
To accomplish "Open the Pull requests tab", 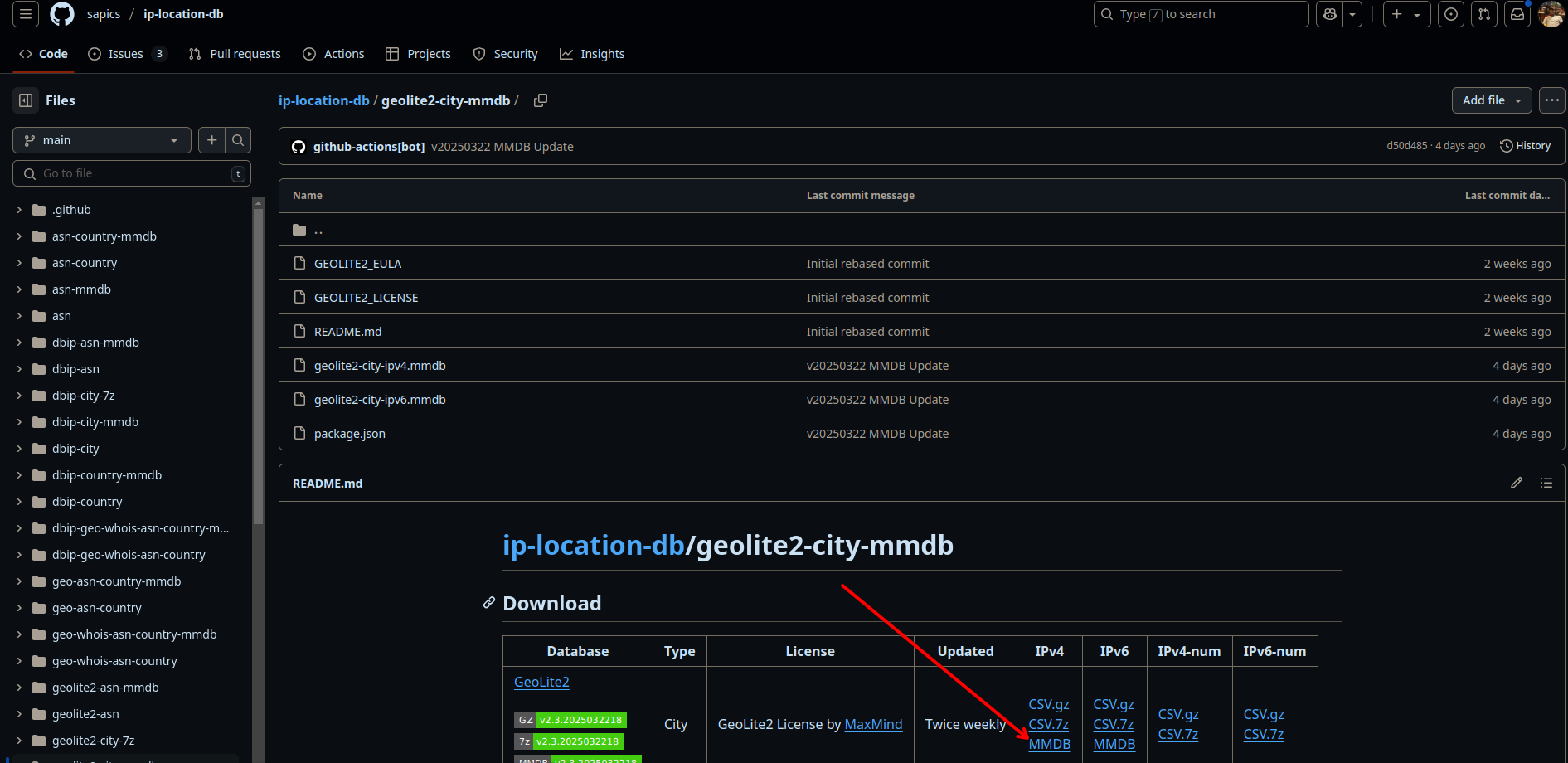I will pyautogui.click(x=235, y=54).
